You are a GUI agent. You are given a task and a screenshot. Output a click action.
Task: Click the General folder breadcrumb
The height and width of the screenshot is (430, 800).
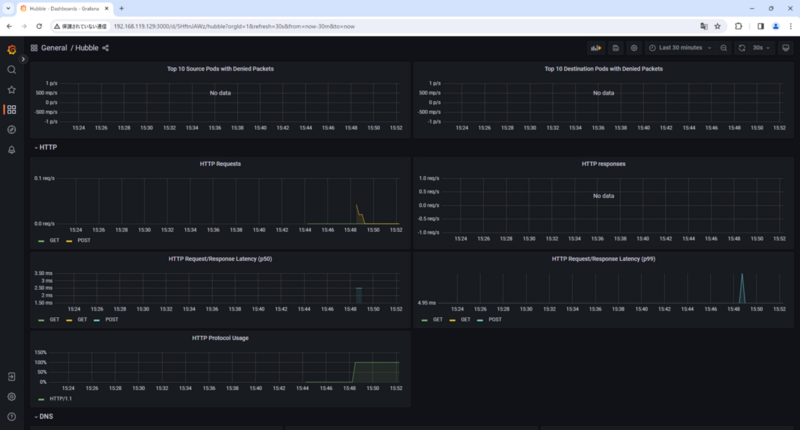[54, 48]
